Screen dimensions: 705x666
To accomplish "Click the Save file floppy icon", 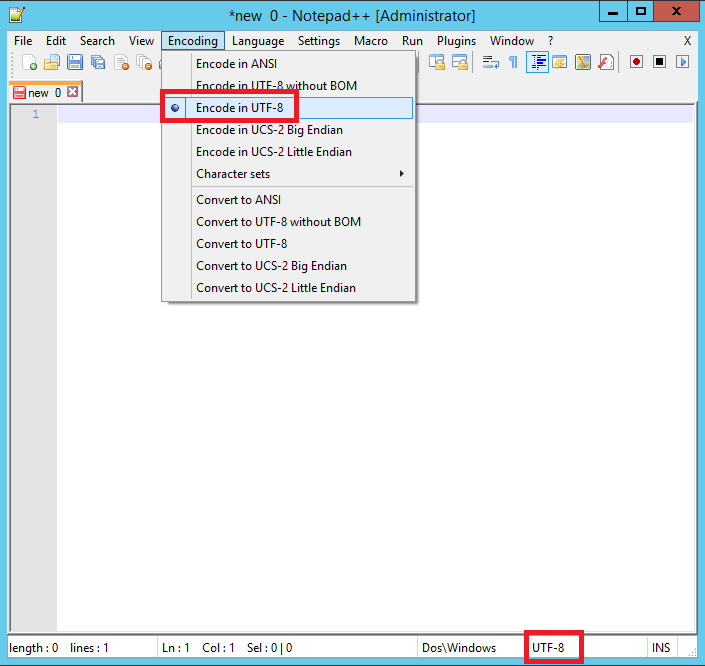I will point(75,62).
